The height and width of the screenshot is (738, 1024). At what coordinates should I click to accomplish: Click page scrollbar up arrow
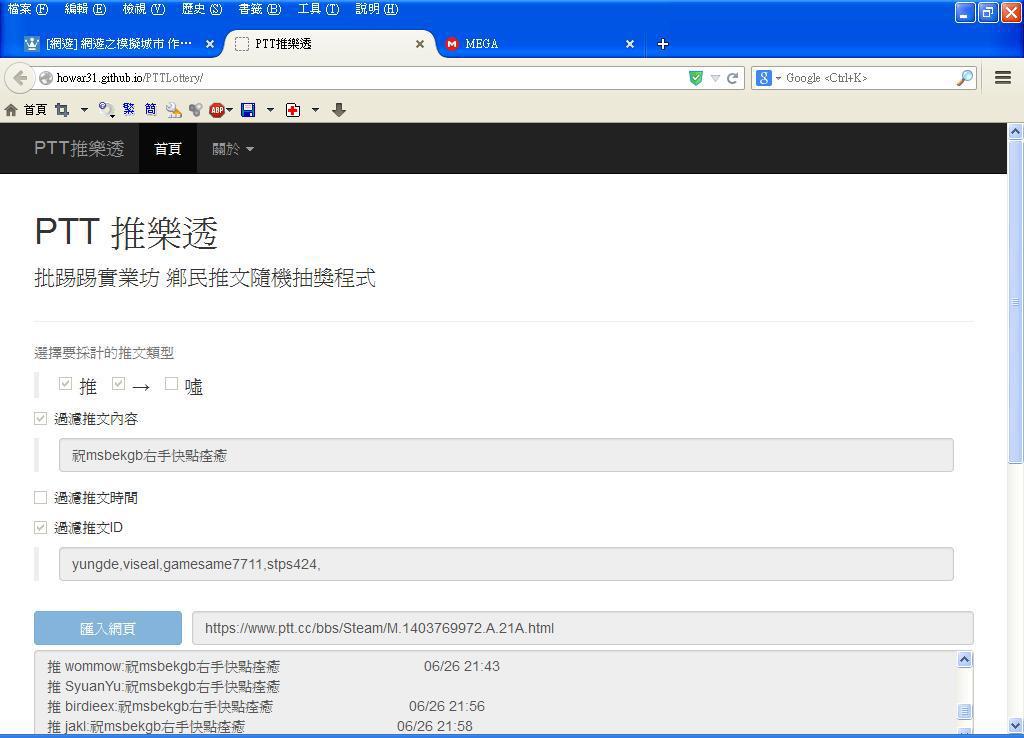click(1016, 132)
